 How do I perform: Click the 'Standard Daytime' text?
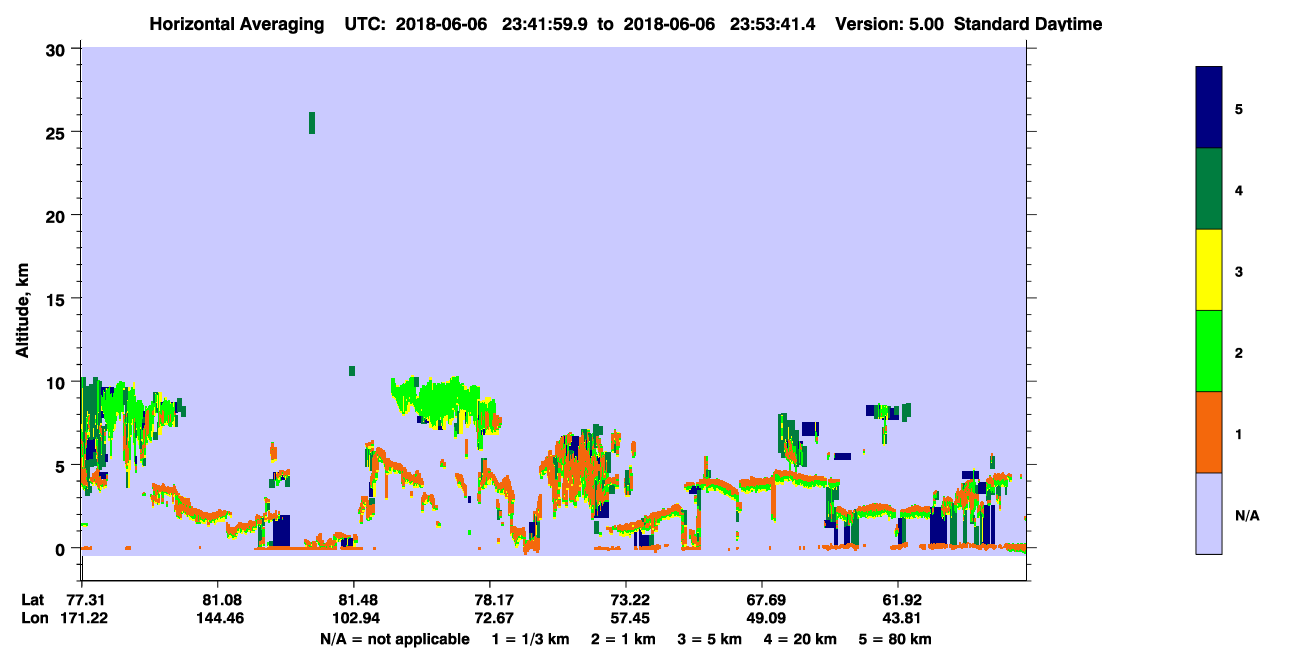tap(1029, 23)
